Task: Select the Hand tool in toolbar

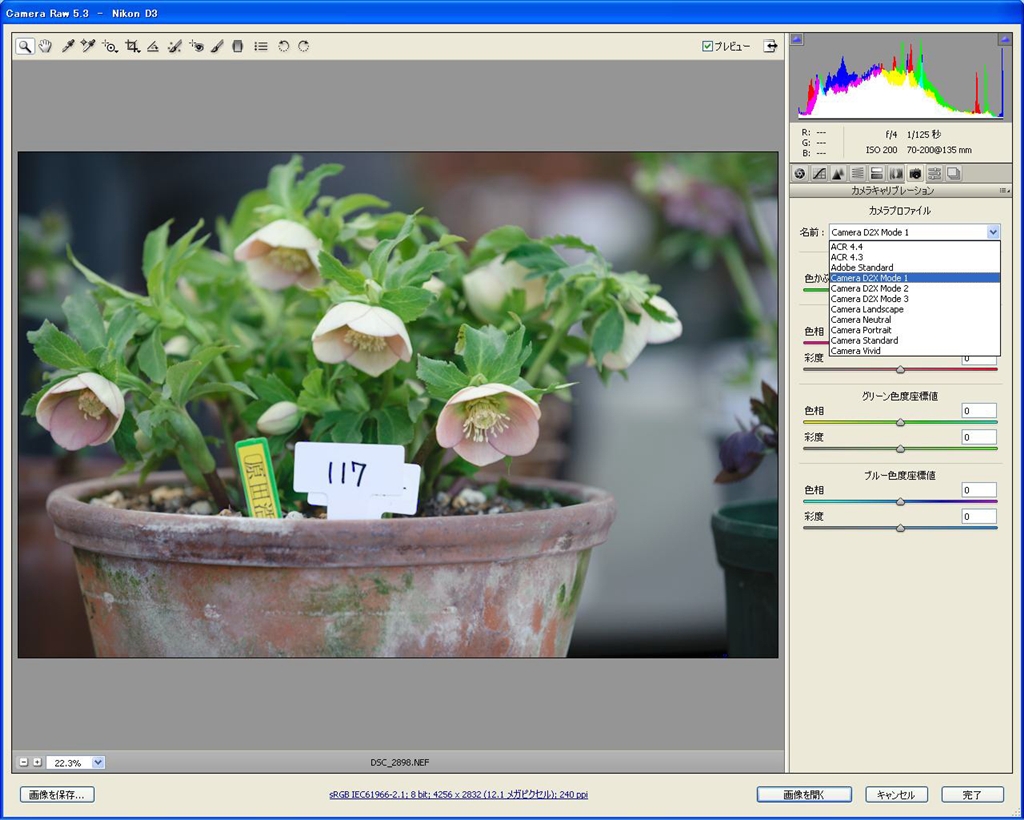Action: tap(46, 46)
